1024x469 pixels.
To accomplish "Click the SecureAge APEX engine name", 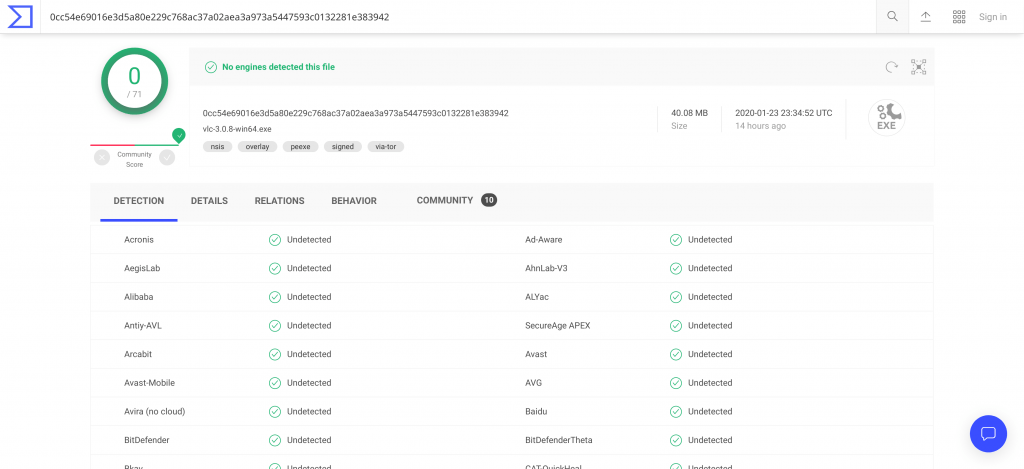I will click(558, 325).
